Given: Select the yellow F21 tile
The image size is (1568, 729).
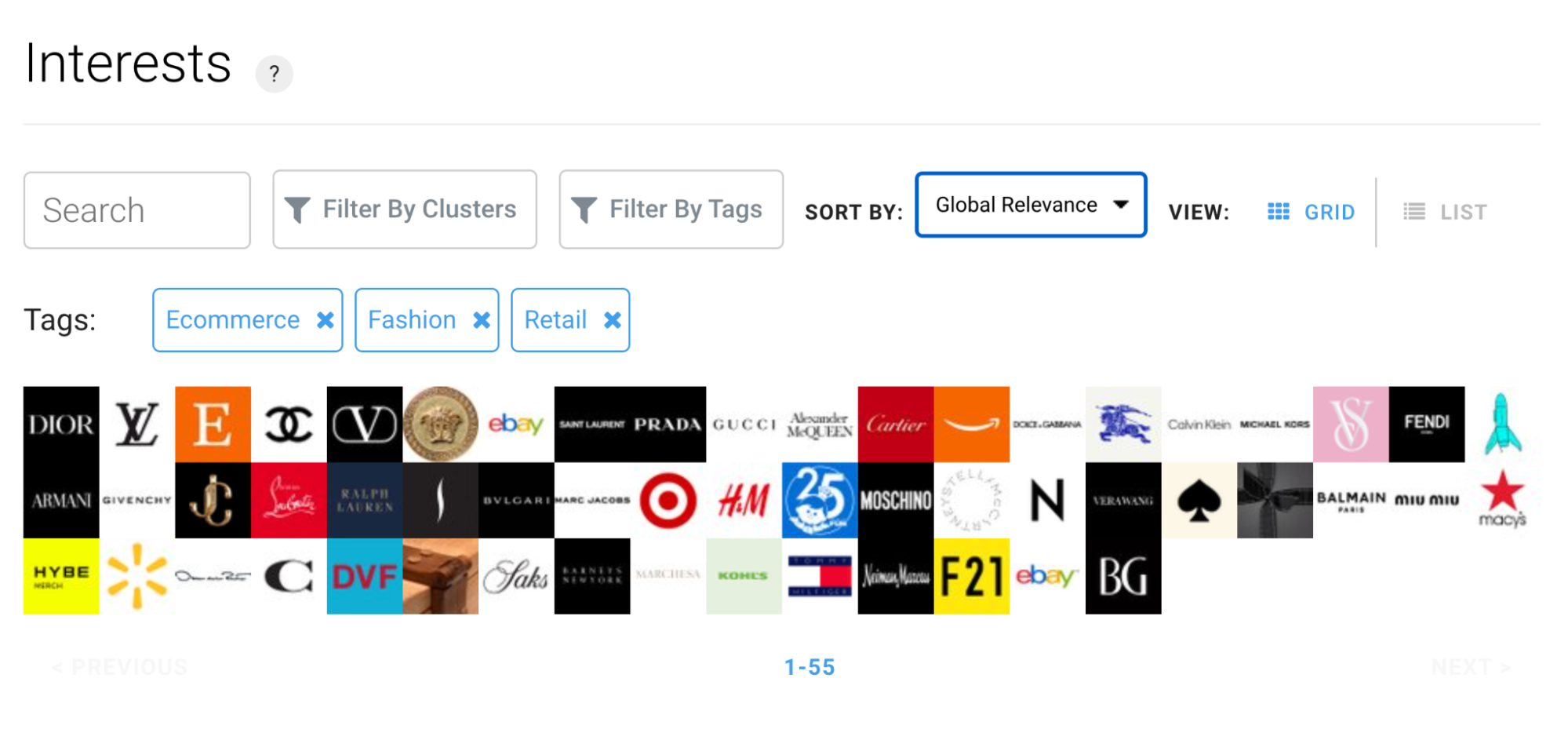Looking at the screenshot, I should point(971,576).
